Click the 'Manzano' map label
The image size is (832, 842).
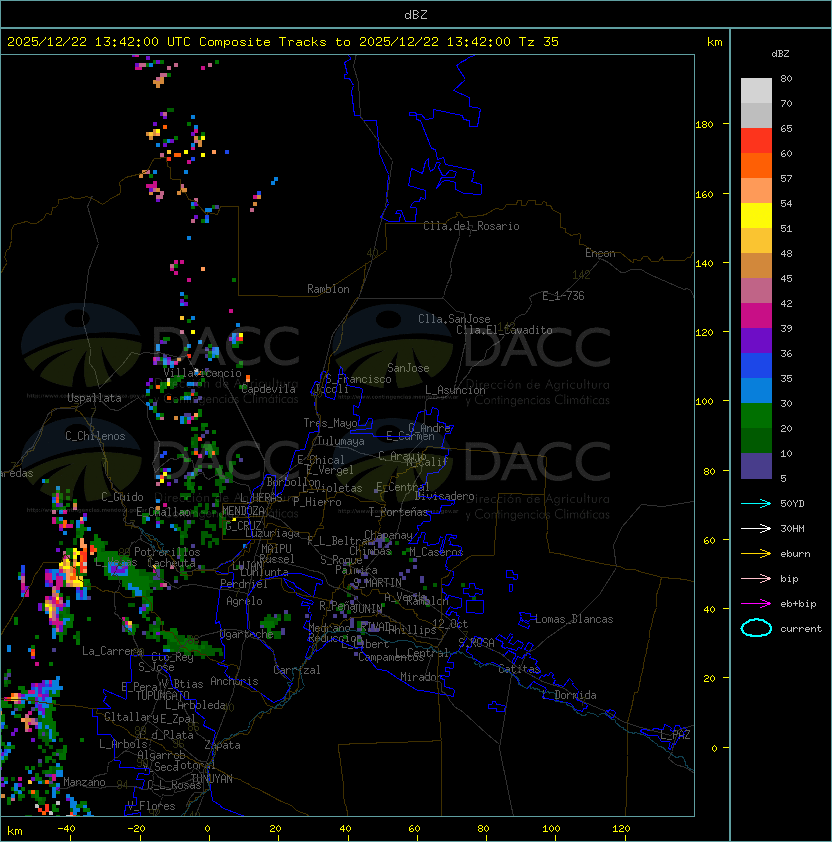click(84, 782)
